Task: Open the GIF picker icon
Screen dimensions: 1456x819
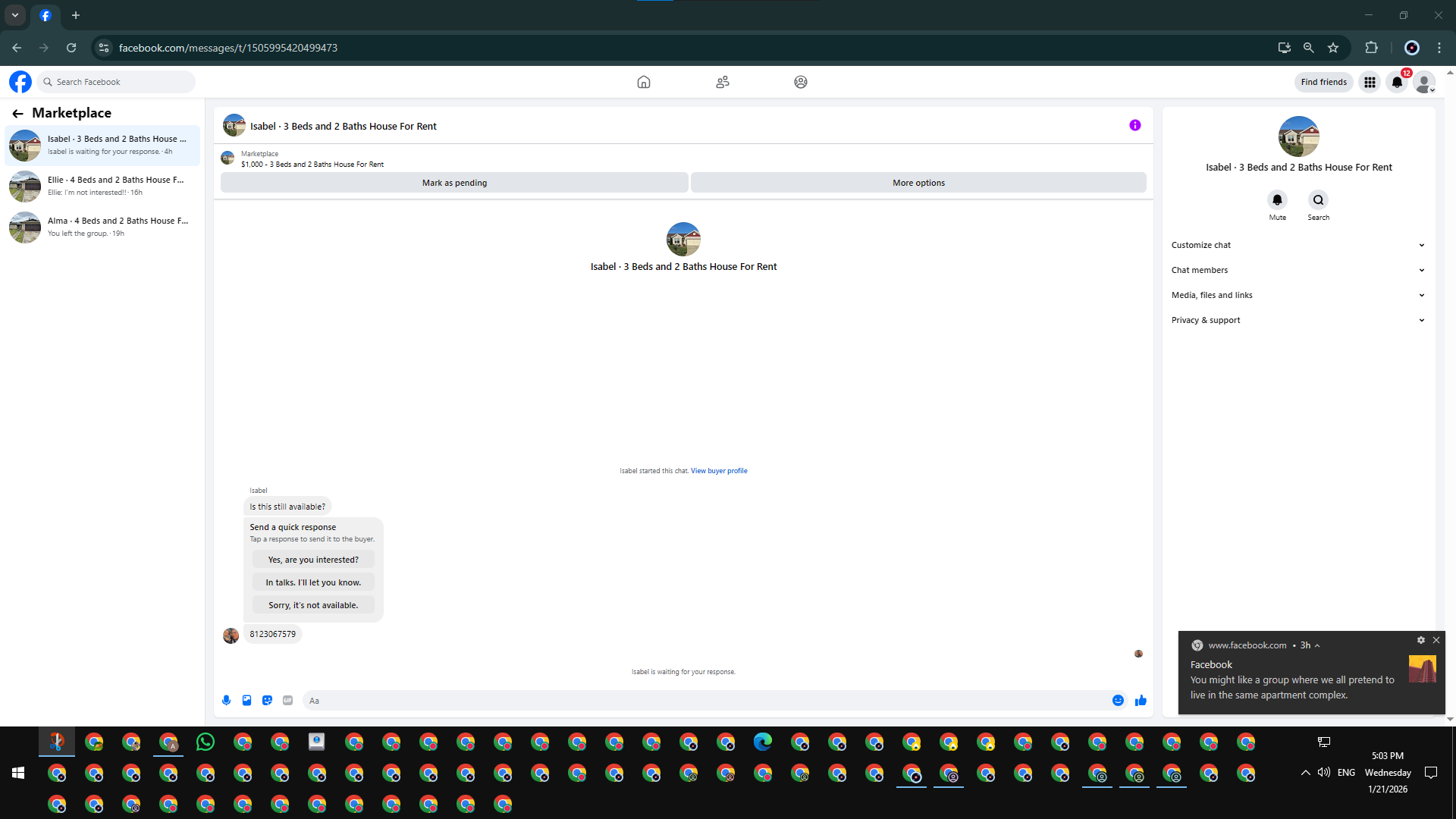Action: pyautogui.click(x=287, y=701)
